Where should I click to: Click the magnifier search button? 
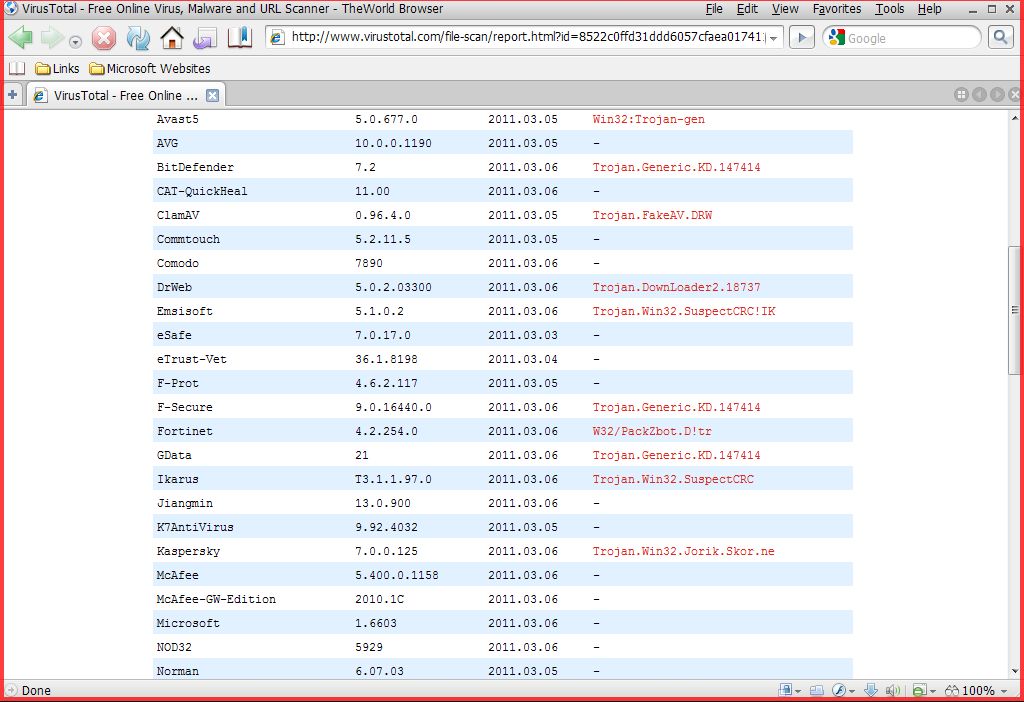pos(1000,37)
